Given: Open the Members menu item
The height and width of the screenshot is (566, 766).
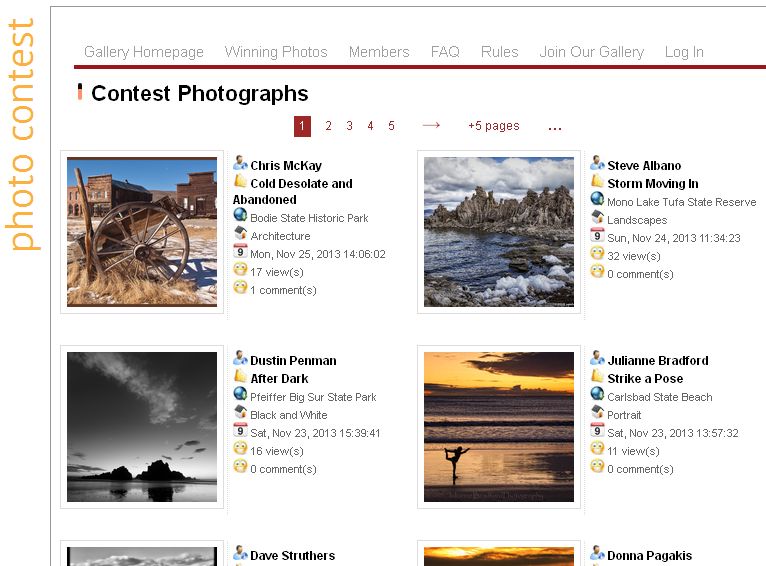Looking at the screenshot, I should (379, 52).
